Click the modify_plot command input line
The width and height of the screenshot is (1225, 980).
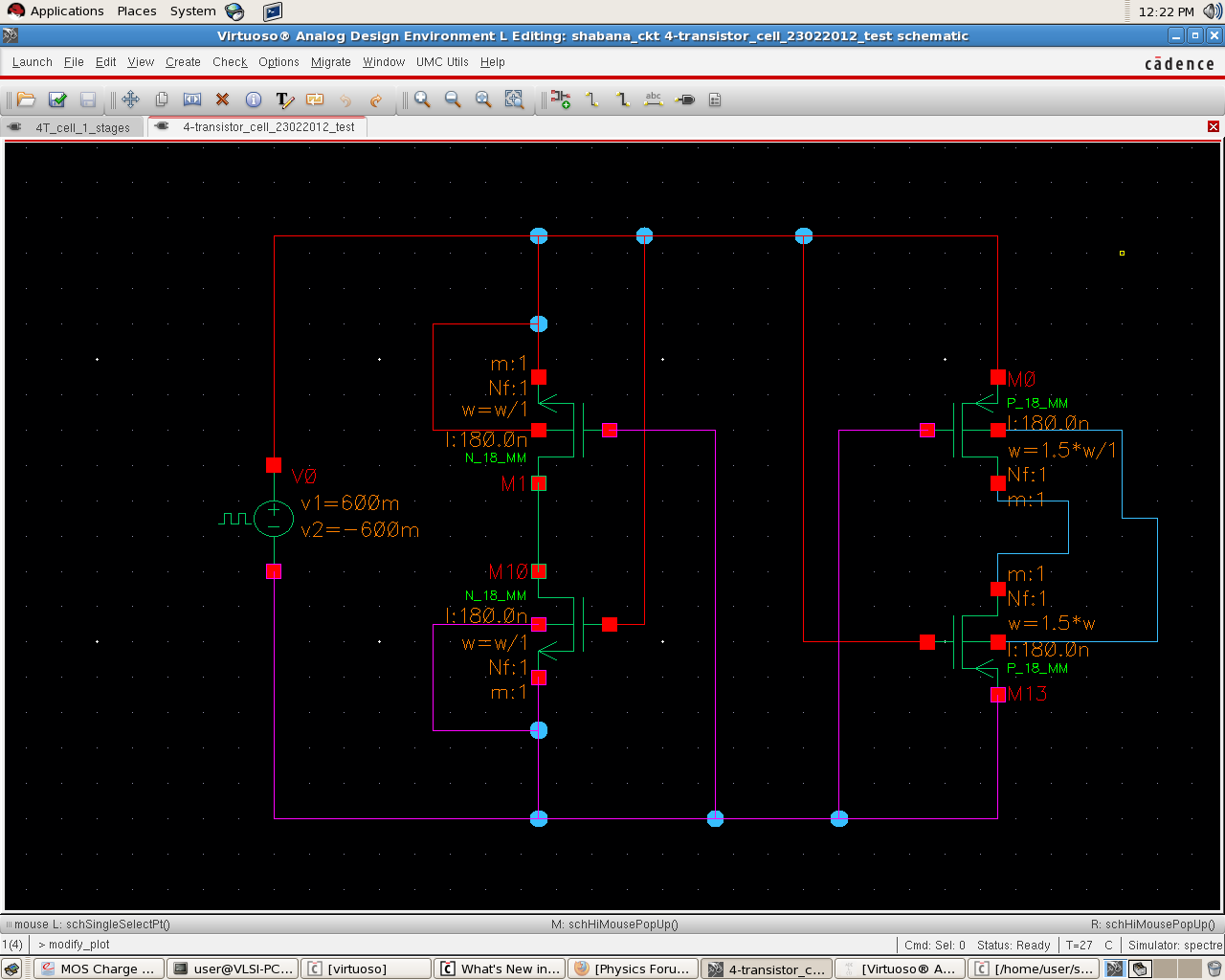(x=464, y=945)
